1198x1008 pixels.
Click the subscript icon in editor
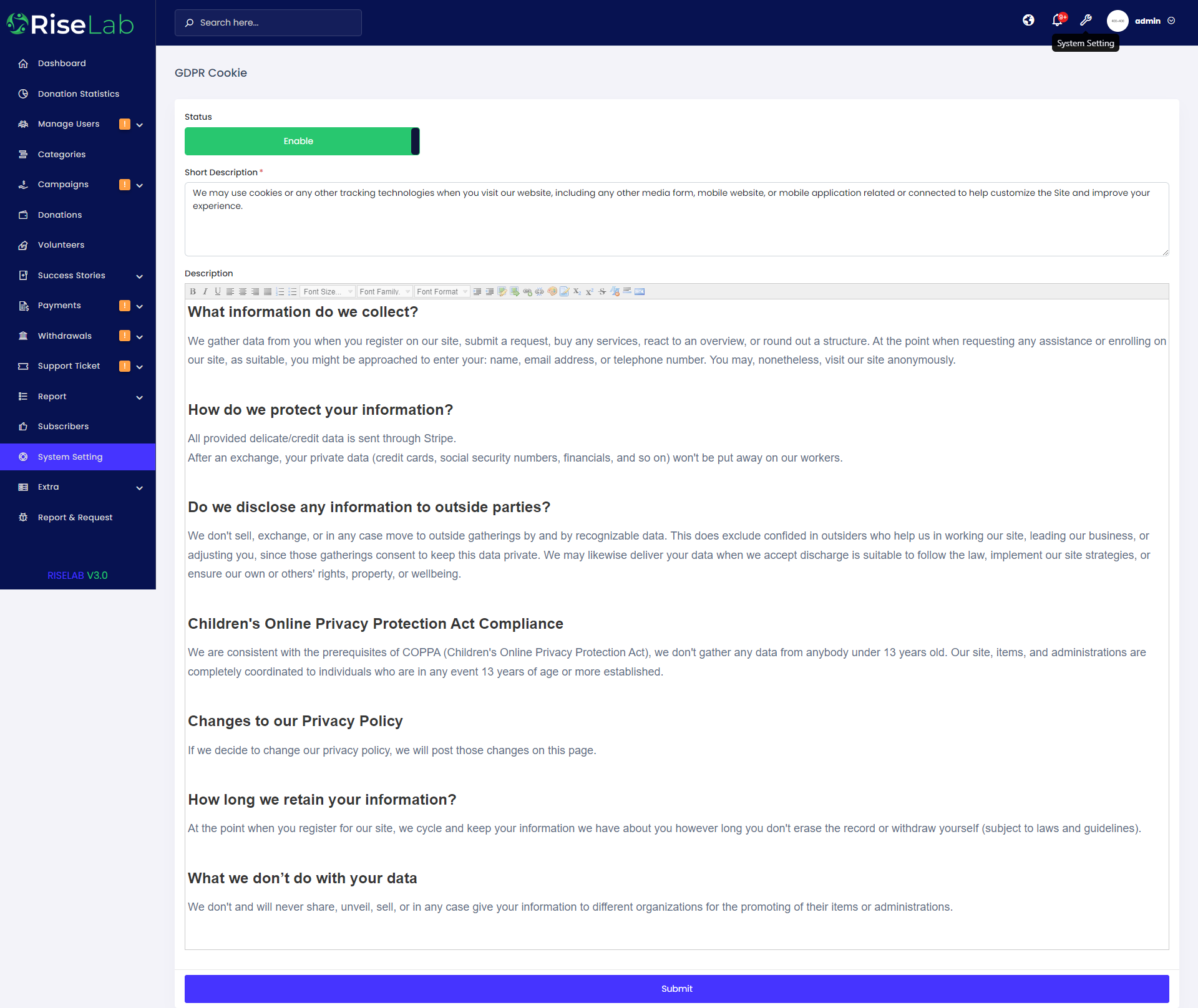pyautogui.click(x=577, y=291)
